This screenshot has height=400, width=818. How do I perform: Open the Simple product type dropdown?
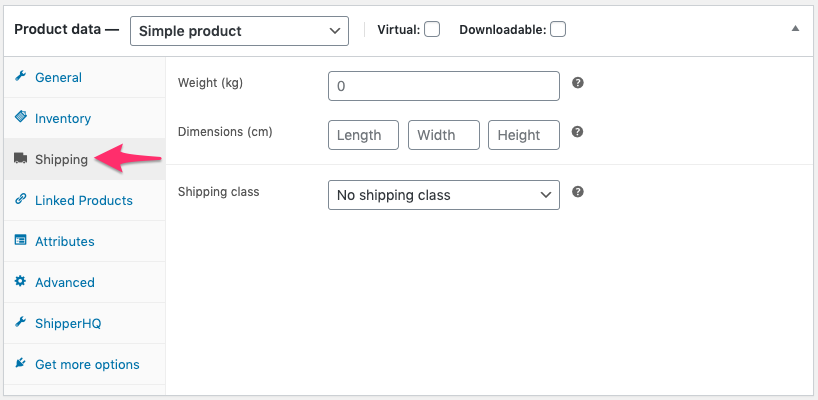[239, 31]
